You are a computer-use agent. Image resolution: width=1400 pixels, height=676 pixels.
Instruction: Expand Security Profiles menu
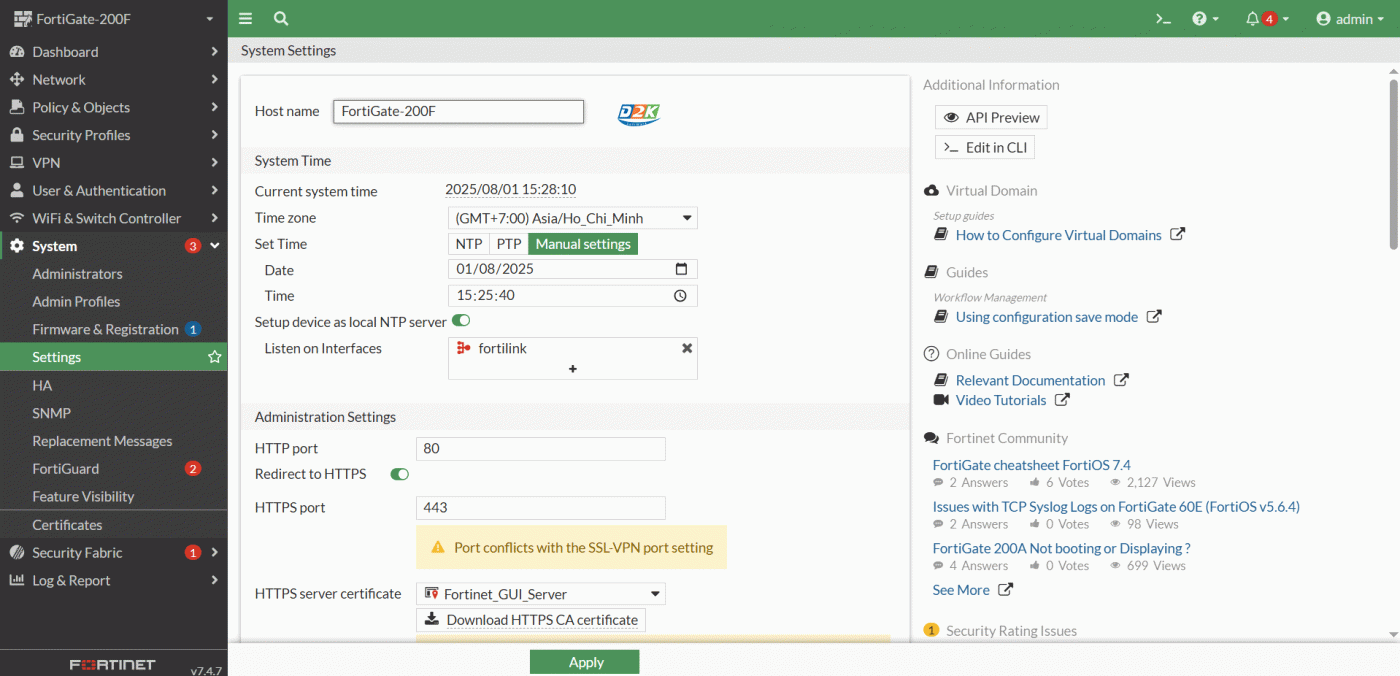coord(114,135)
